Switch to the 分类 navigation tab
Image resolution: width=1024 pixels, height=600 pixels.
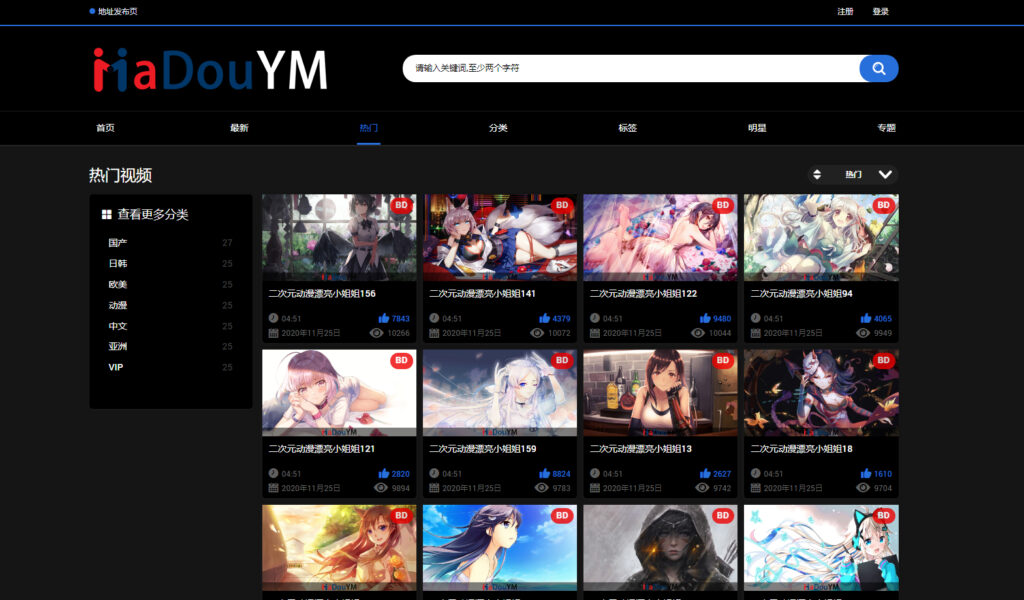pos(497,128)
